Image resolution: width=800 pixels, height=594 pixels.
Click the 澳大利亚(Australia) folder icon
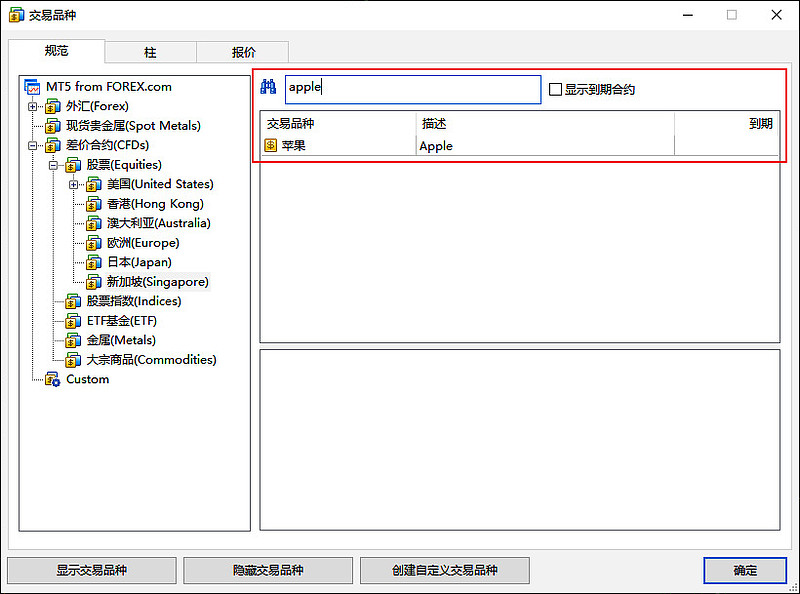tap(93, 224)
